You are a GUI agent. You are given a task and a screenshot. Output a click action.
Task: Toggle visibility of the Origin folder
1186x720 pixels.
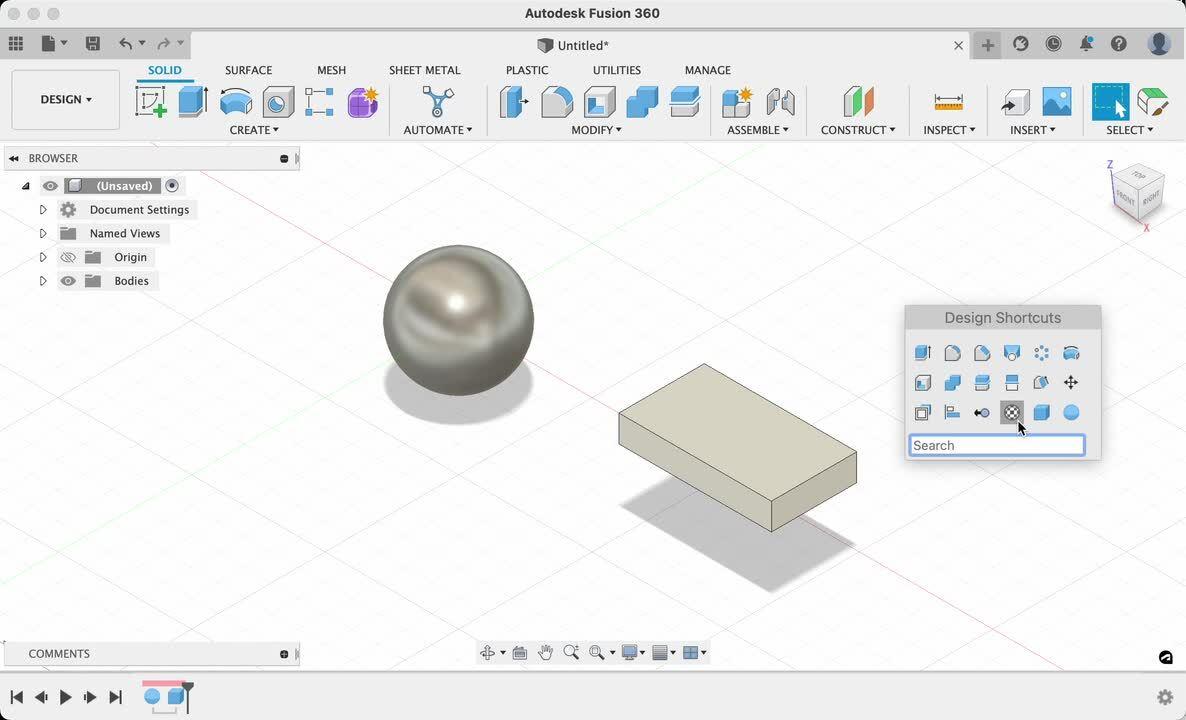tap(68, 257)
